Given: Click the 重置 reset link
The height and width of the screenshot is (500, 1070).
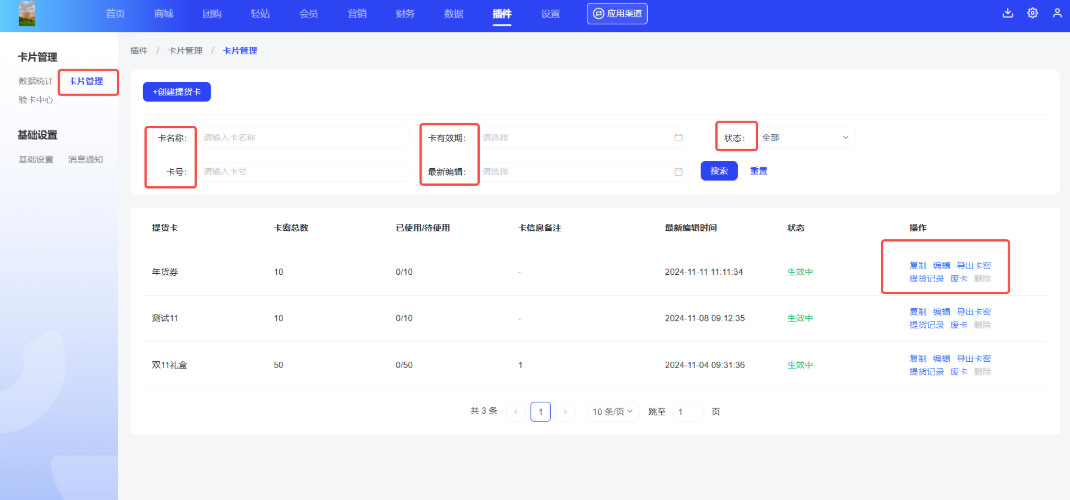Looking at the screenshot, I should [x=759, y=171].
